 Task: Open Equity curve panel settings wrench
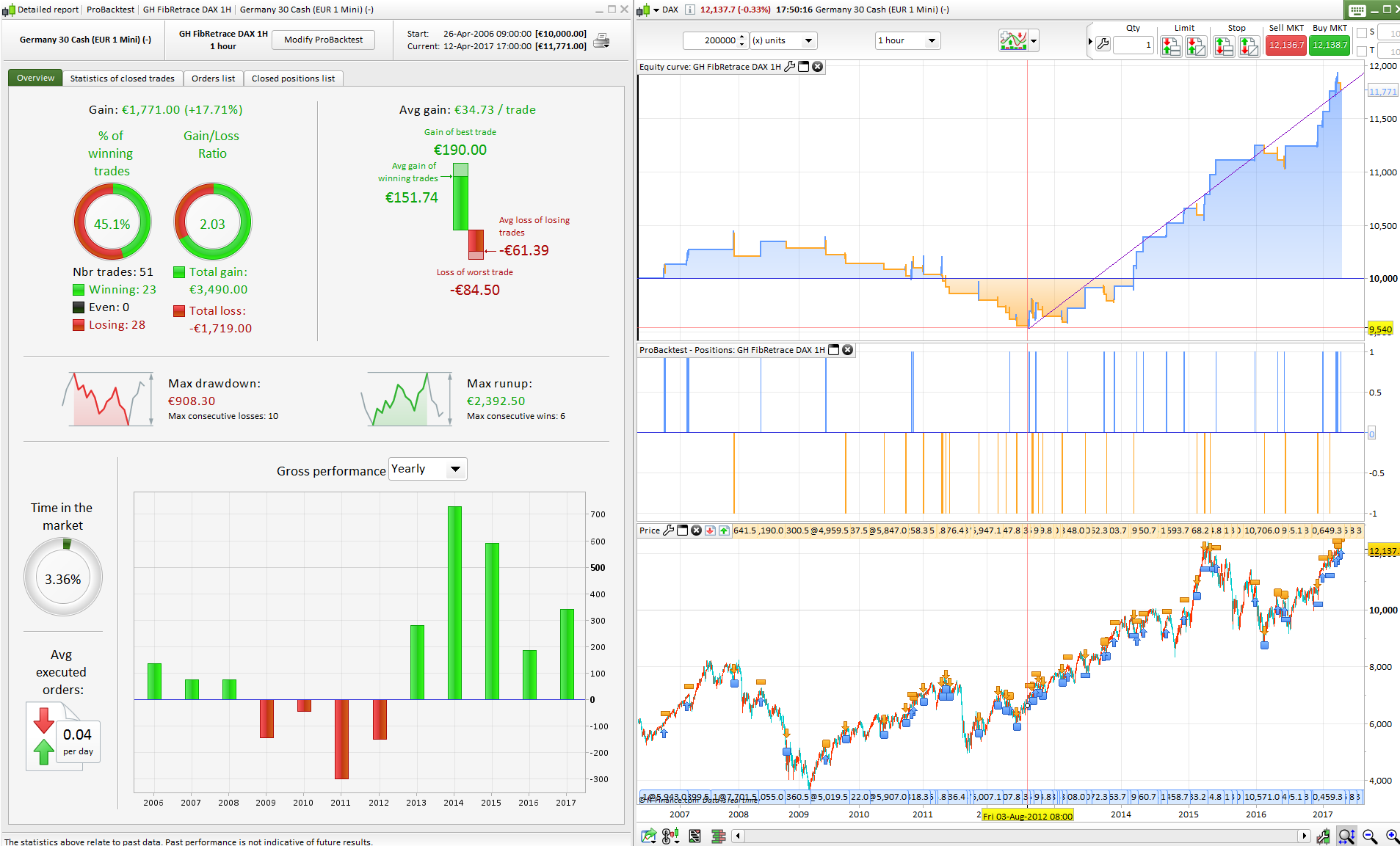pos(790,67)
